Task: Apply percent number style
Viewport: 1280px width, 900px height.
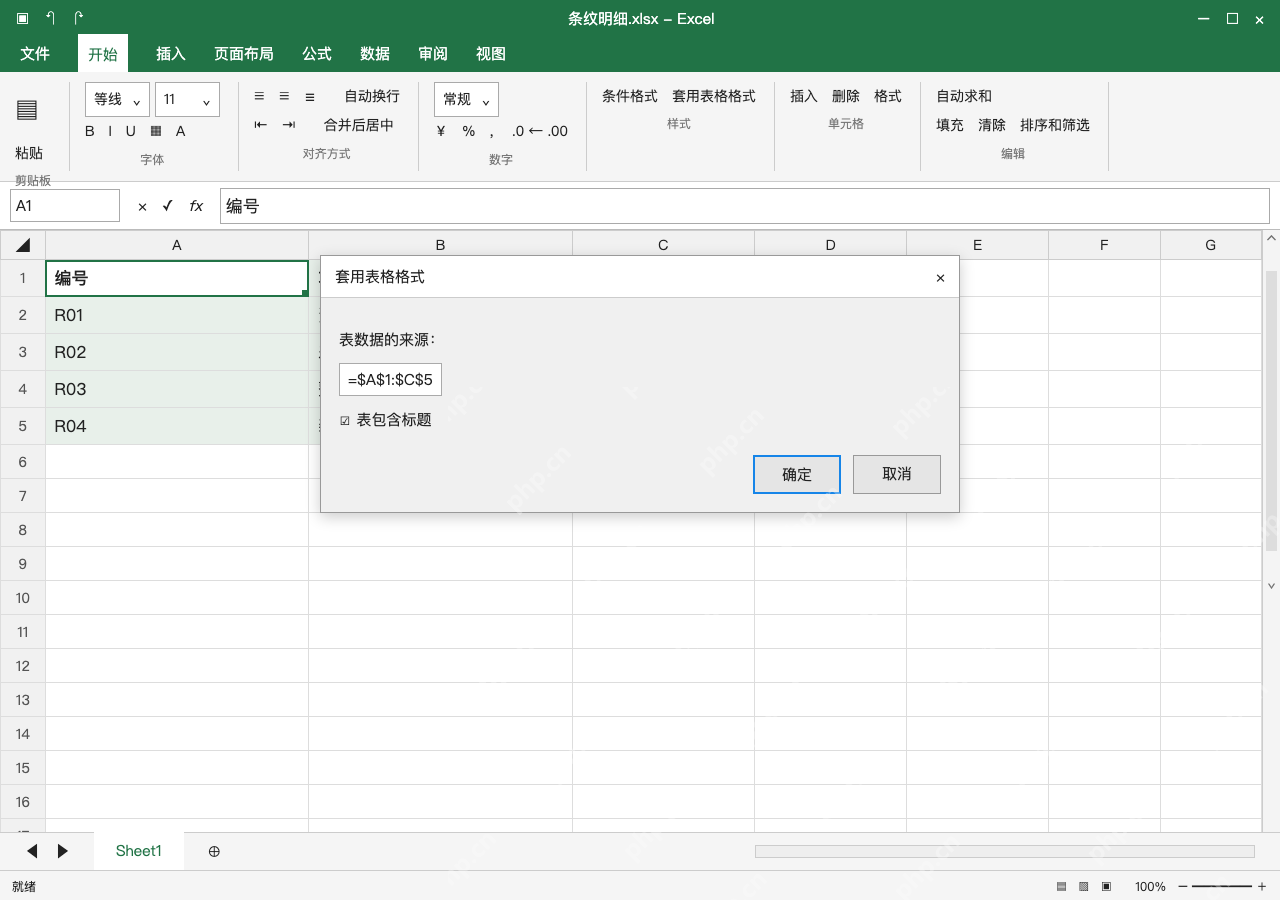Action: [x=468, y=131]
